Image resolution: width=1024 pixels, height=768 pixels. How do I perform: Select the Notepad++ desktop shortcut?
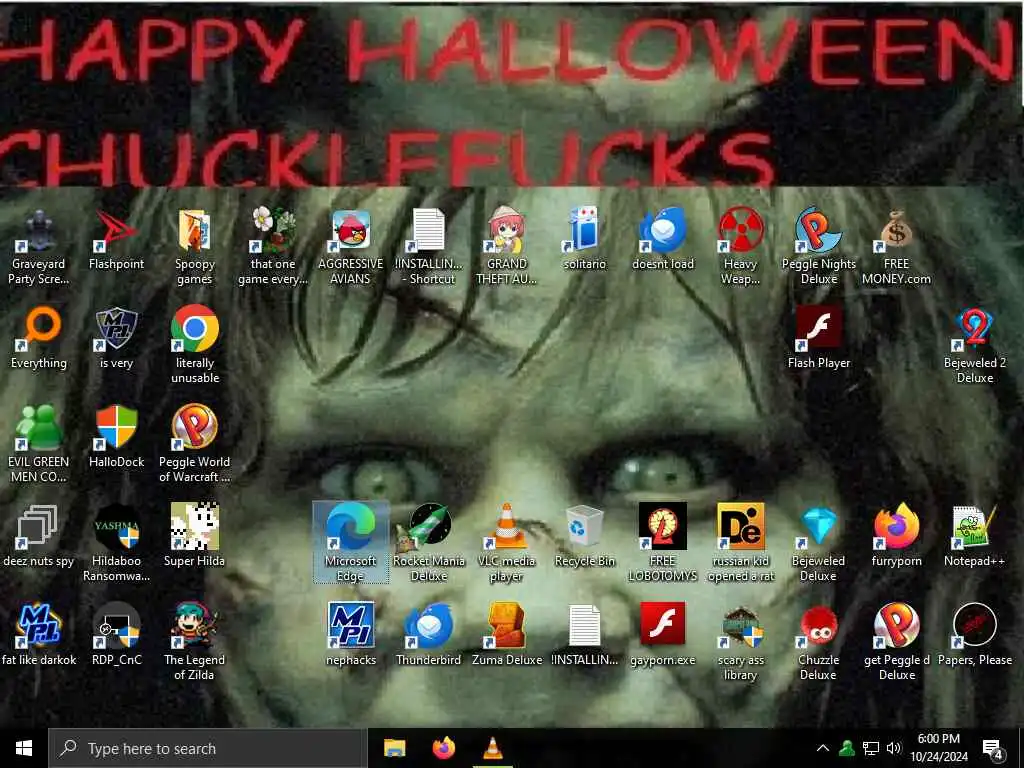click(x=974, y=537)
